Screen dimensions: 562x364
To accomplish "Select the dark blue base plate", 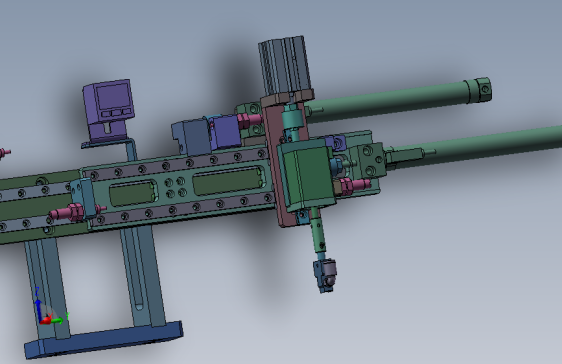I will point(104,340).
